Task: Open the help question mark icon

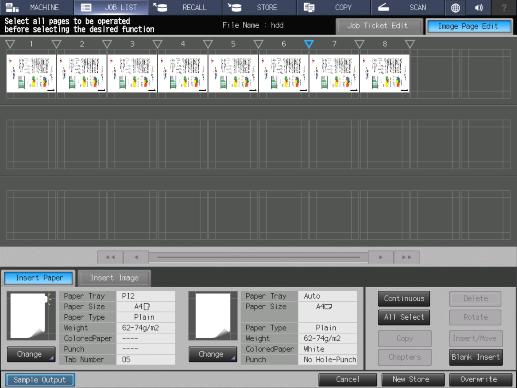Action: (x=504, y=8)
